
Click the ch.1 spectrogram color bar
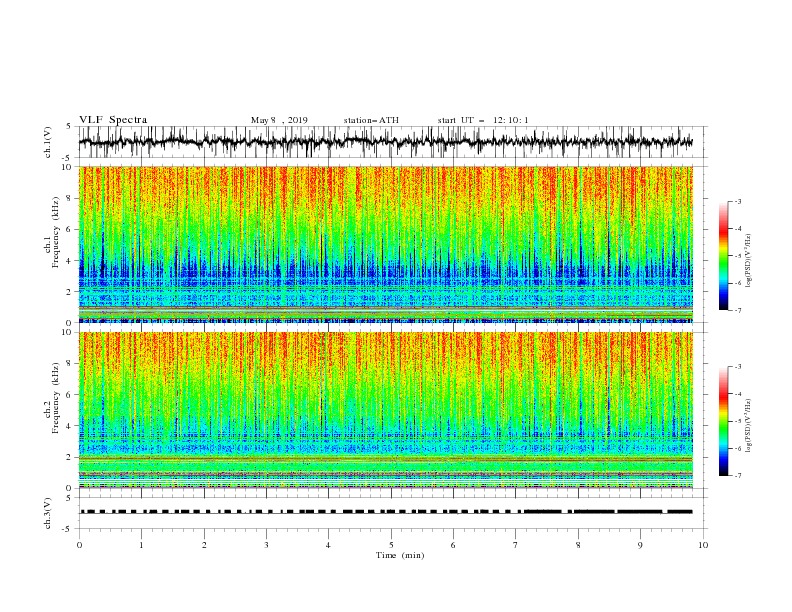724,256
